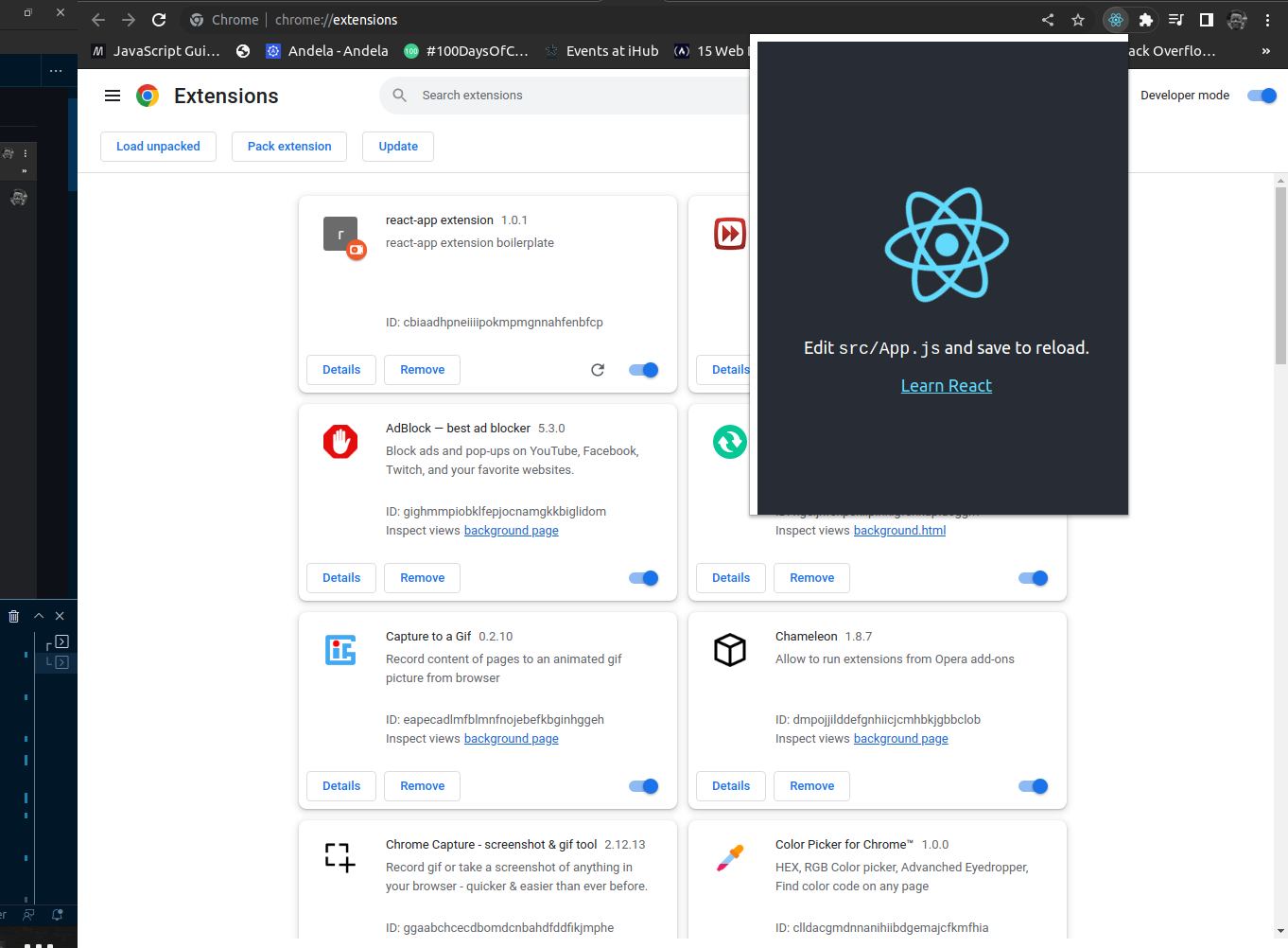Open Details for AdBlock
Image resolution: width=1288 pixels, height=948 pixels.
tap(341, 578)
